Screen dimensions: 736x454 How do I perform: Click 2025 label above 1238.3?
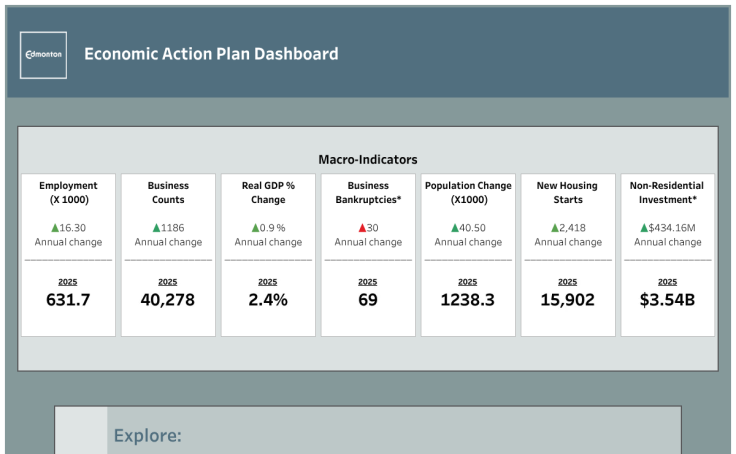click(468, 282)
